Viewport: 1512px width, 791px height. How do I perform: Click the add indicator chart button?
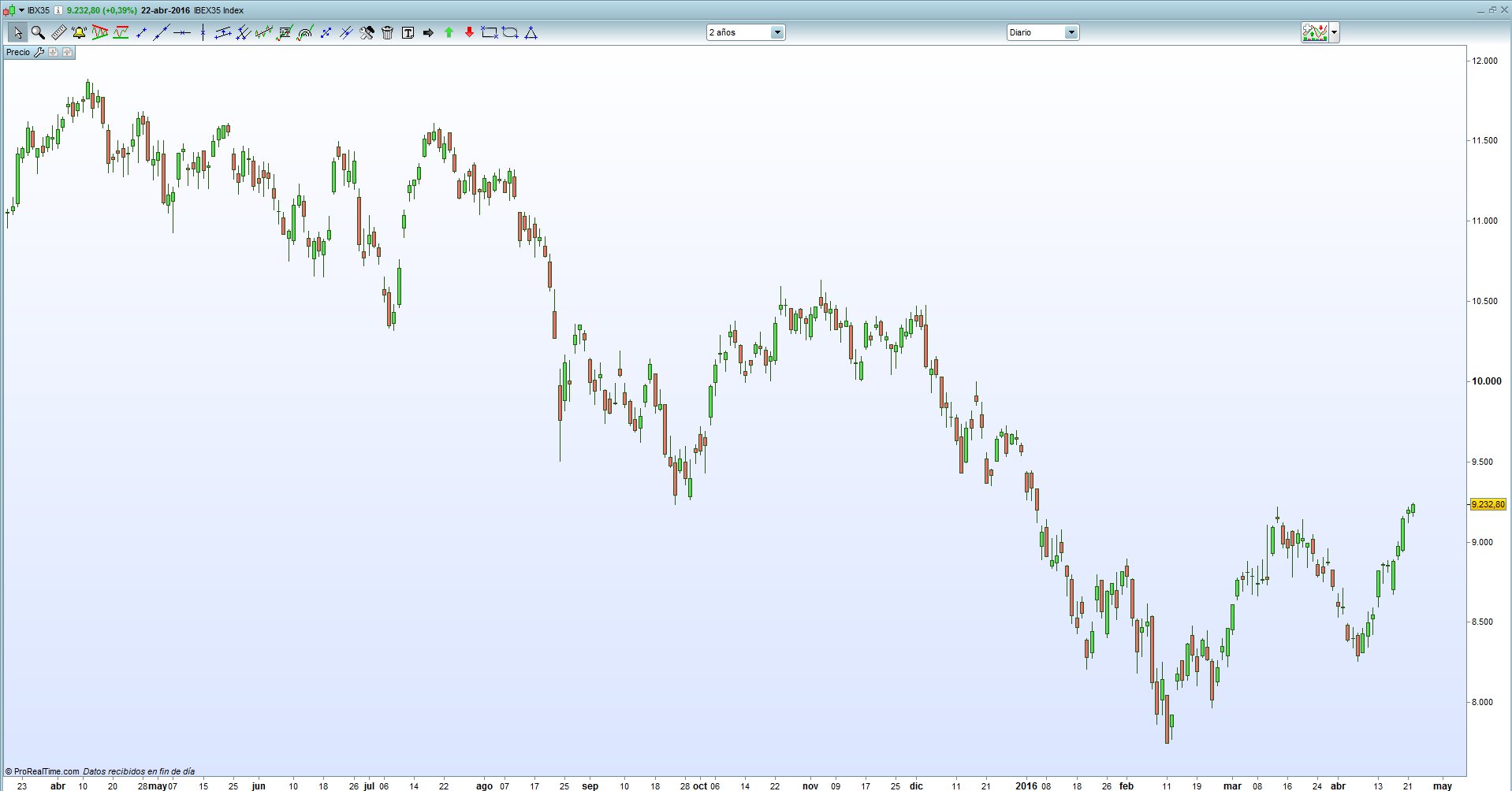pos(1315,32)
